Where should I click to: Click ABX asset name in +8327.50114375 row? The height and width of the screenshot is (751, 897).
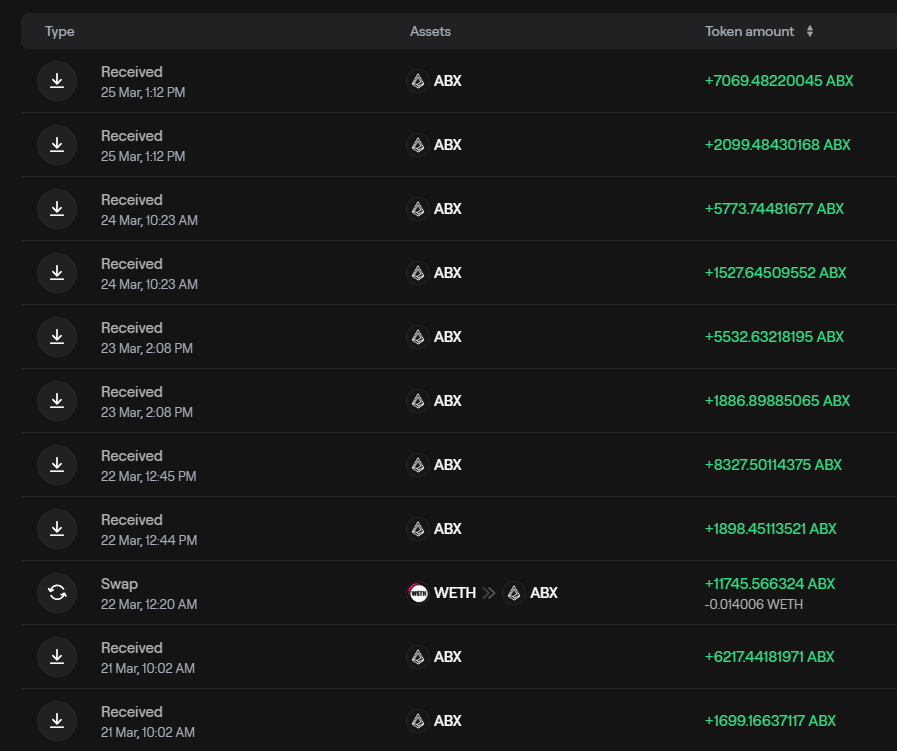[448, 465]
